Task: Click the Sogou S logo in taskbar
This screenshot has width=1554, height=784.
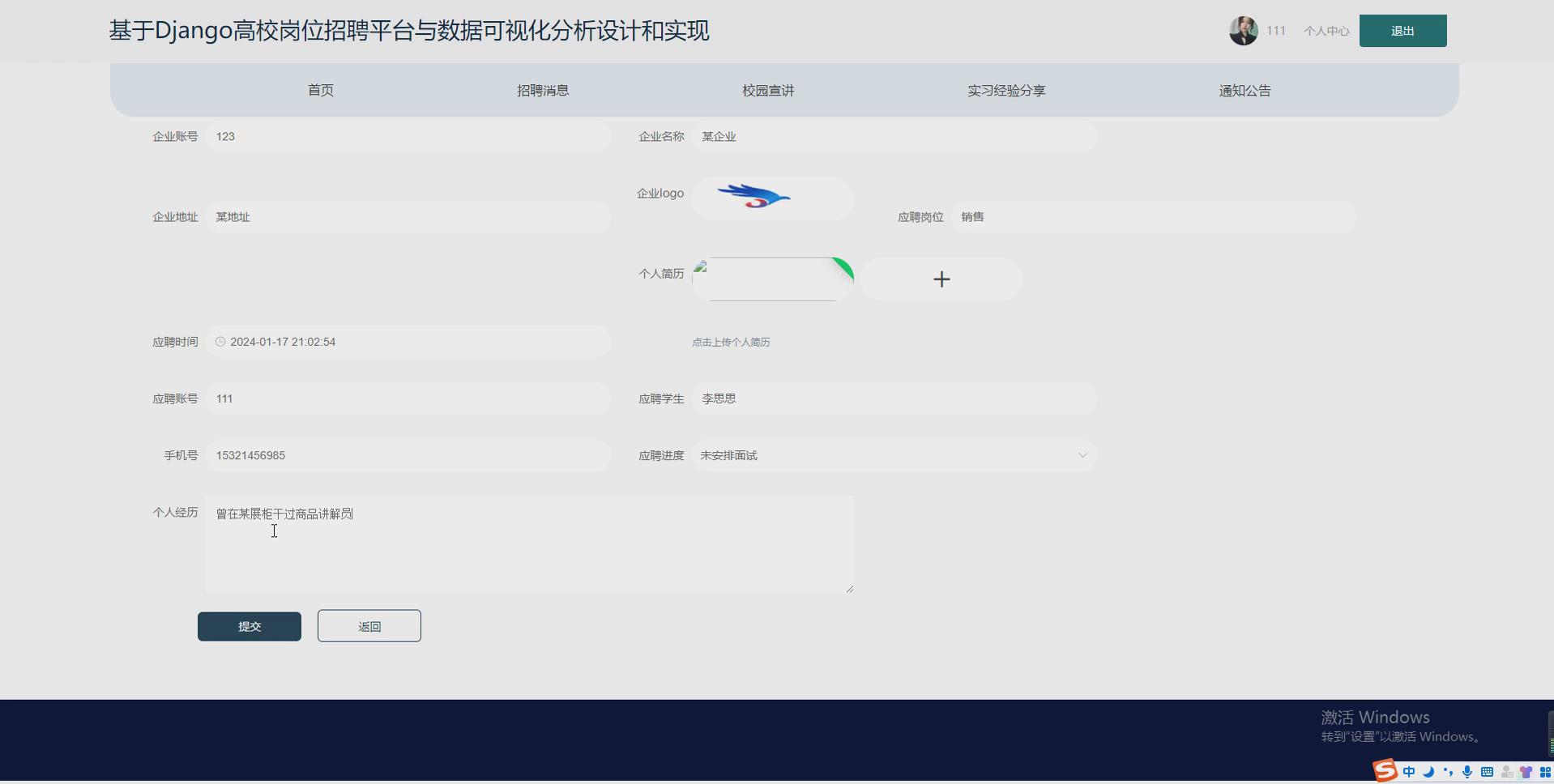Action: click(x=1385, y=771)
